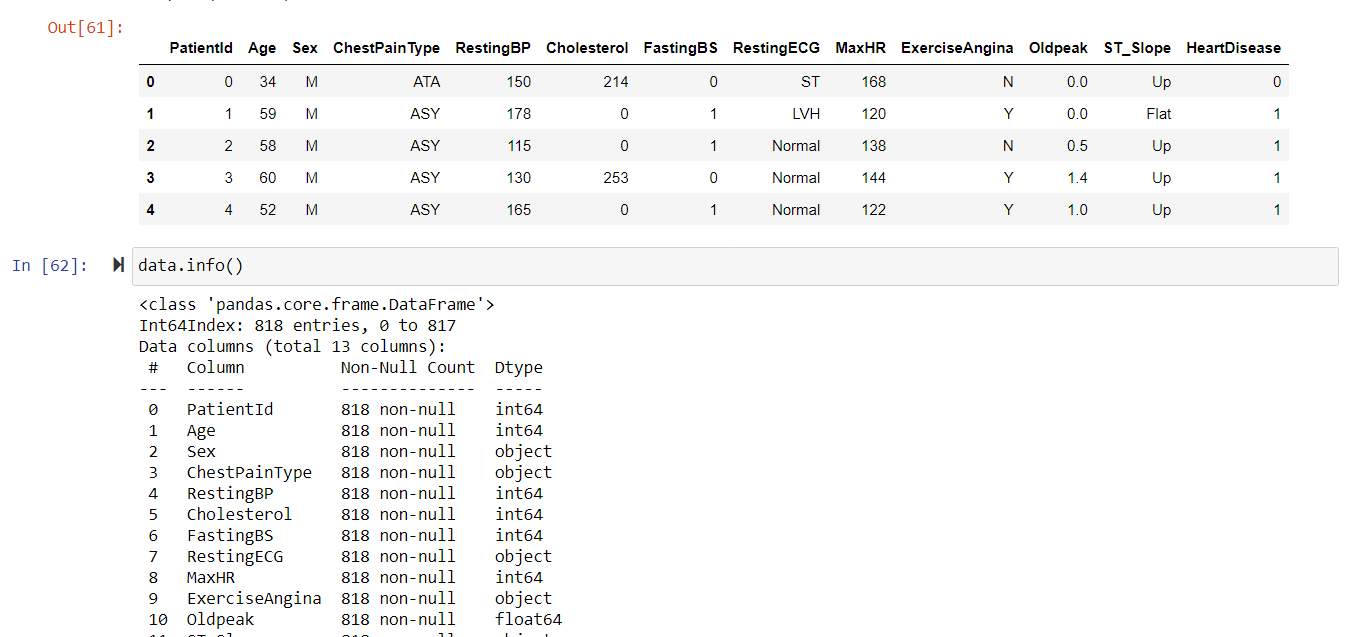Click the run-cell arrow beside In [62]
The width and height of the screenshot is (1349, 637).
click(x=117, y=264)
